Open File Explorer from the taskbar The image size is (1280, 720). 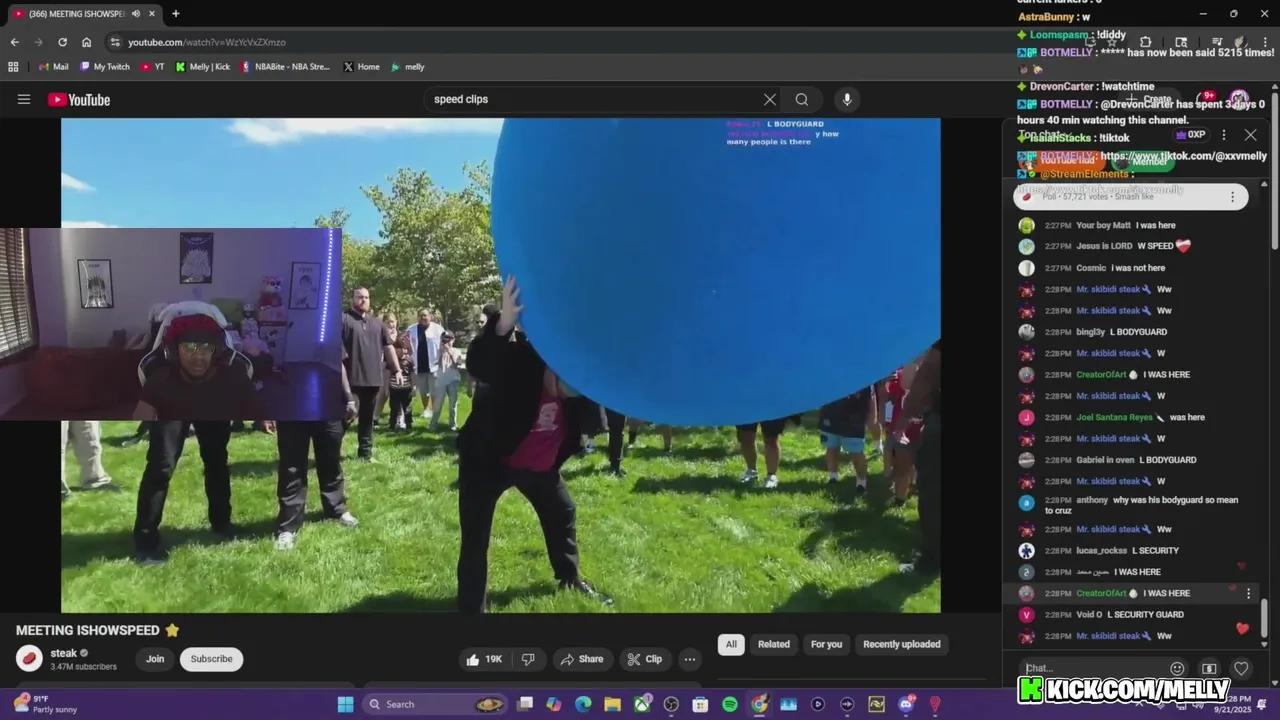pyautogui.click(x=612, y=704)
